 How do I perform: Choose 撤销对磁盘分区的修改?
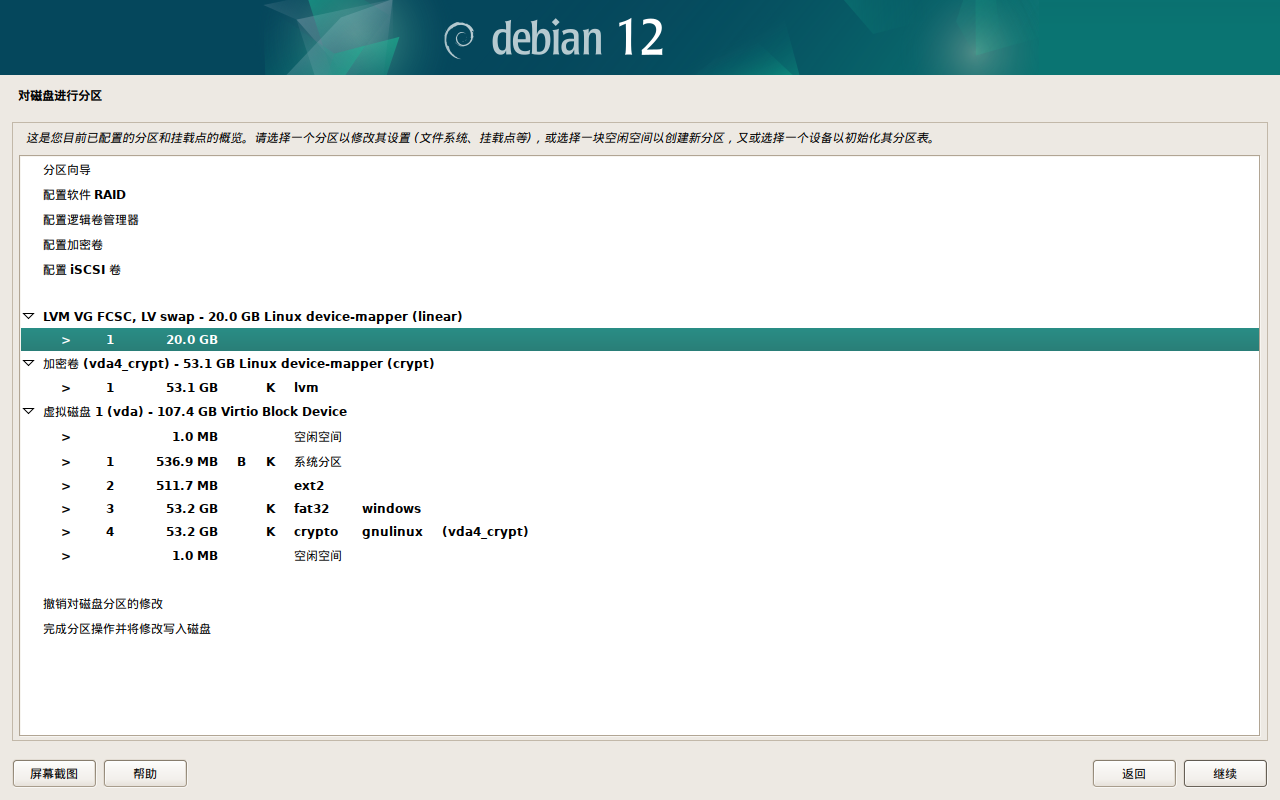tap(103, 604)
